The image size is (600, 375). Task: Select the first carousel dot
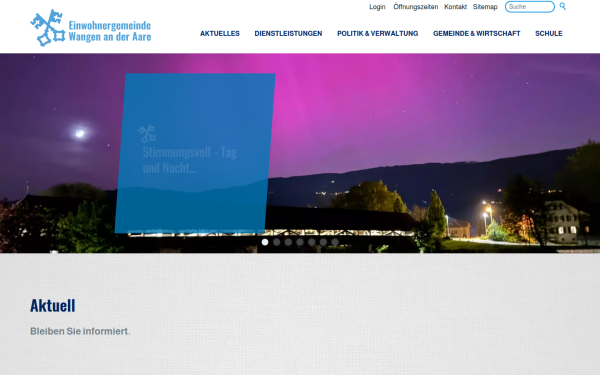coord(265,242)
